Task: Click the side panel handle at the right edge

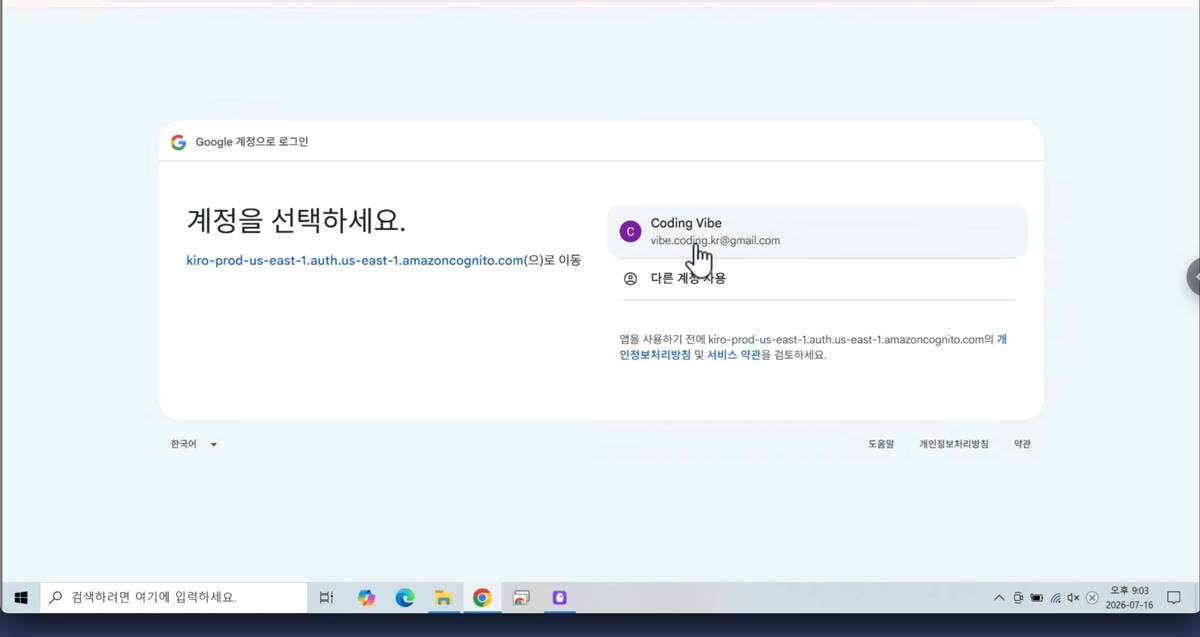Action: (x=1193, y=277)
